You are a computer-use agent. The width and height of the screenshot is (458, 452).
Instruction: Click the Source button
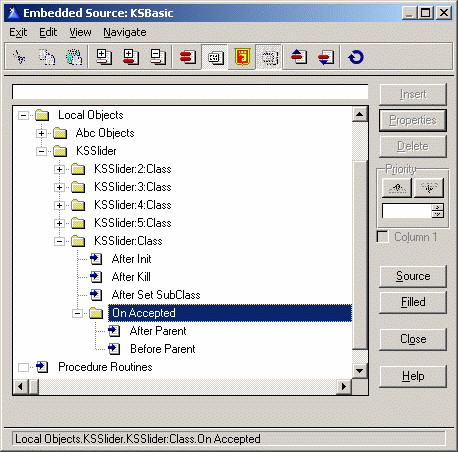pos(413,276)
